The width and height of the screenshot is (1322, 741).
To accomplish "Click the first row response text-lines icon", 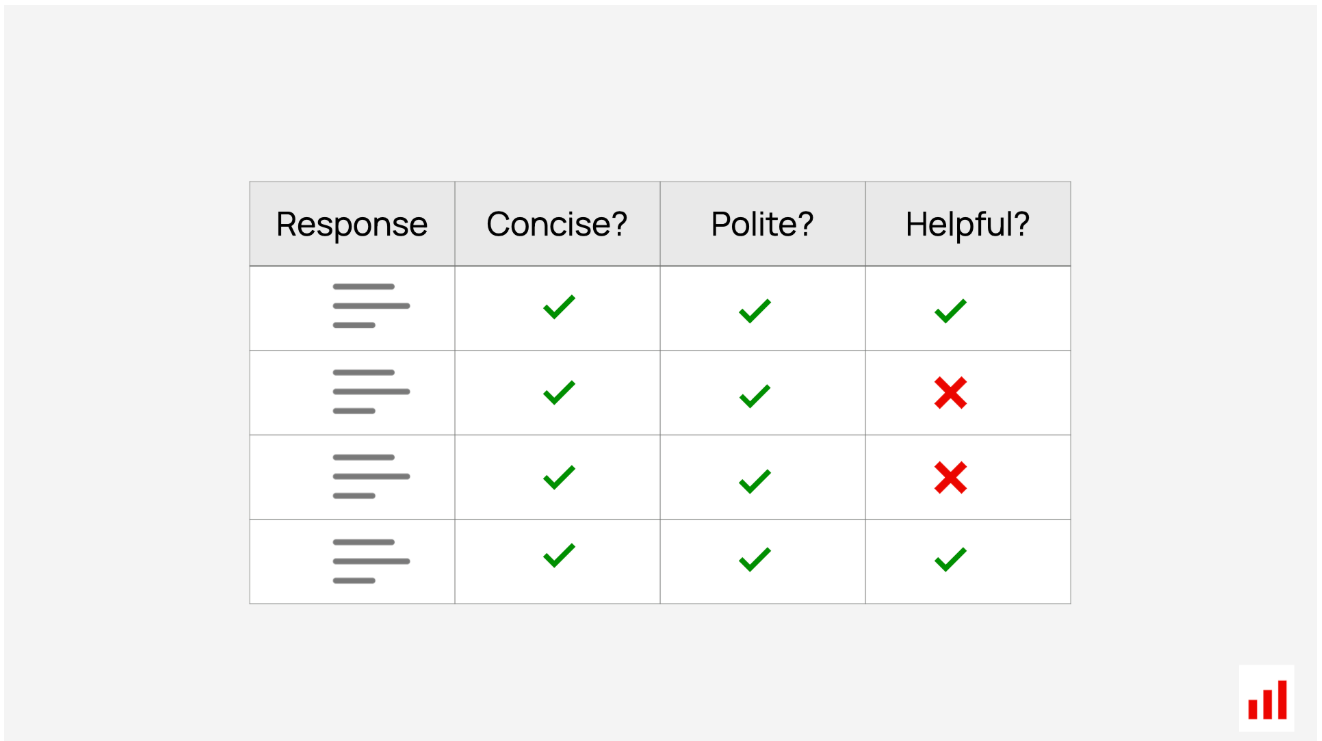I will [371, 306].
